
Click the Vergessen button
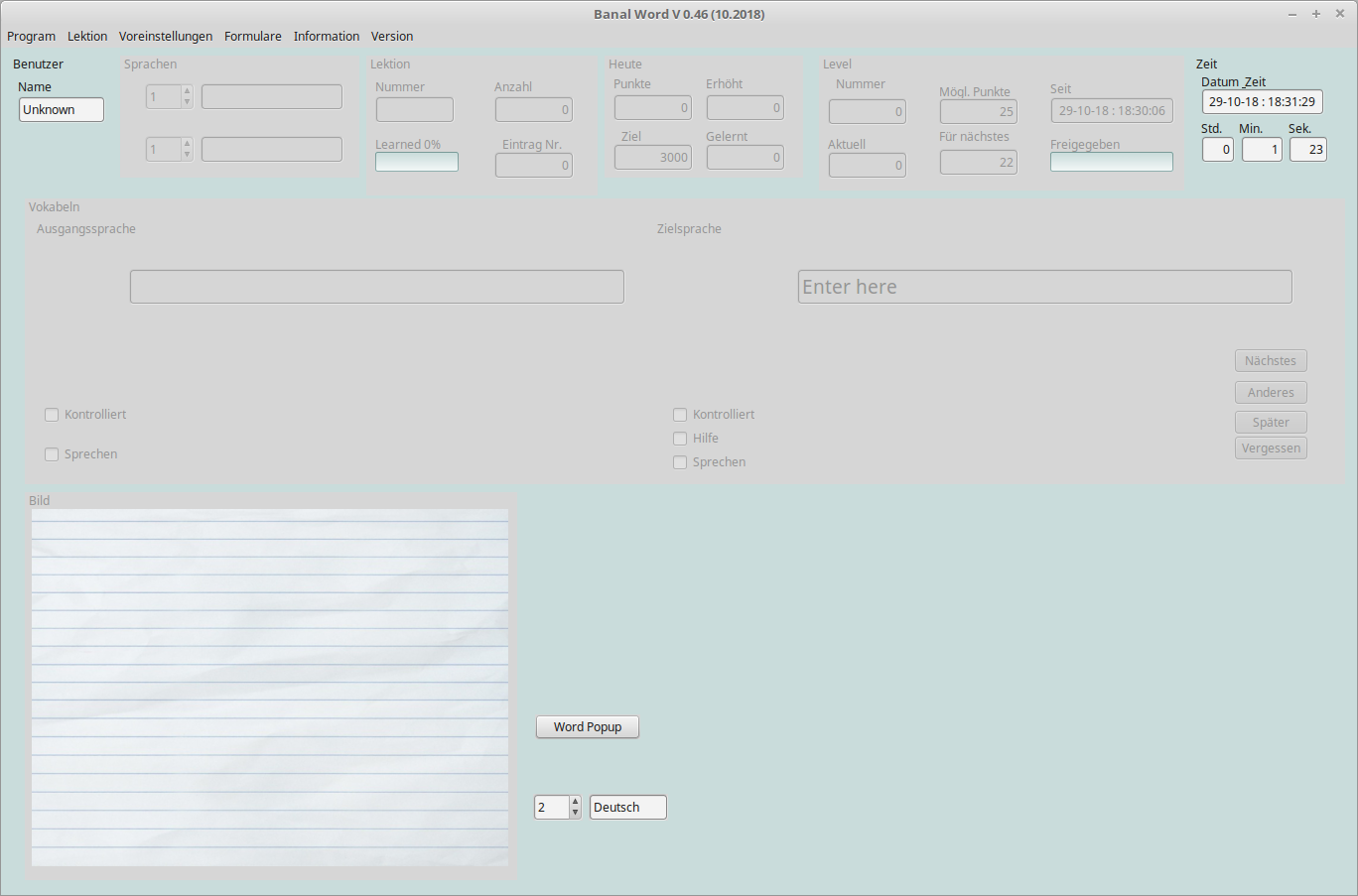coord(1271,448)
